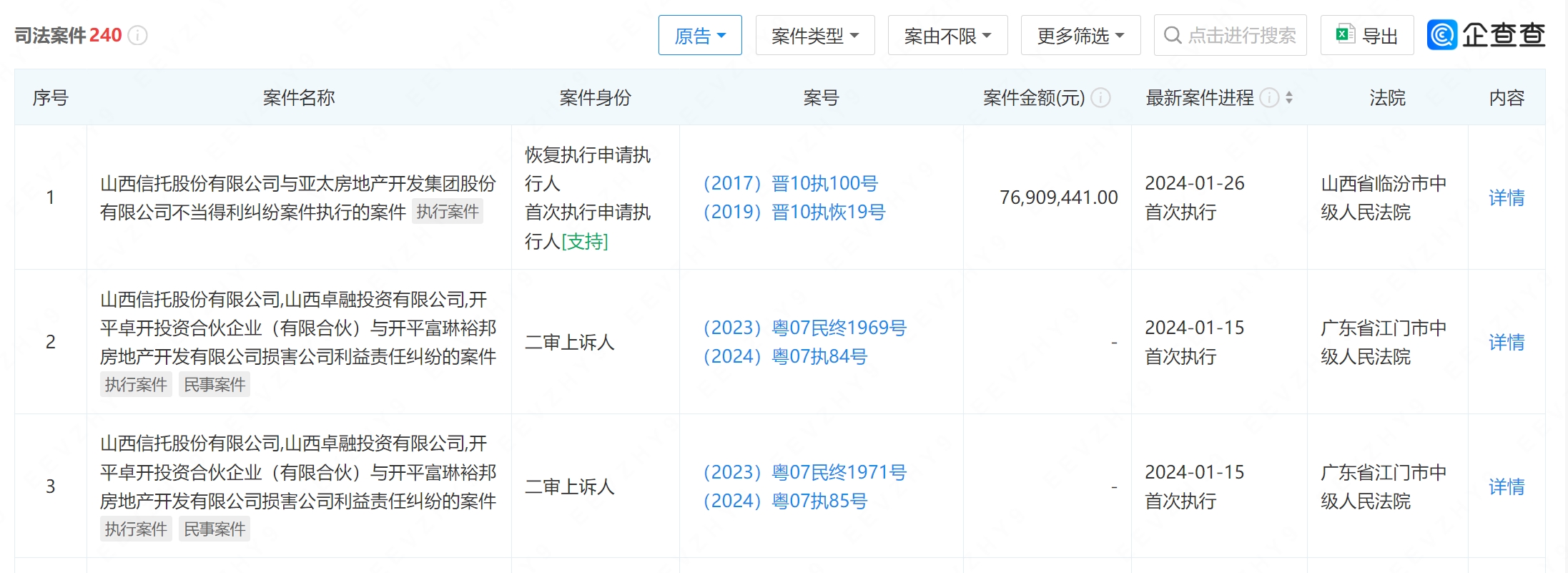Open case link (2023)粤07民终1969号
Viewport: 1568px width, 573px height.
tap(804, 328)
